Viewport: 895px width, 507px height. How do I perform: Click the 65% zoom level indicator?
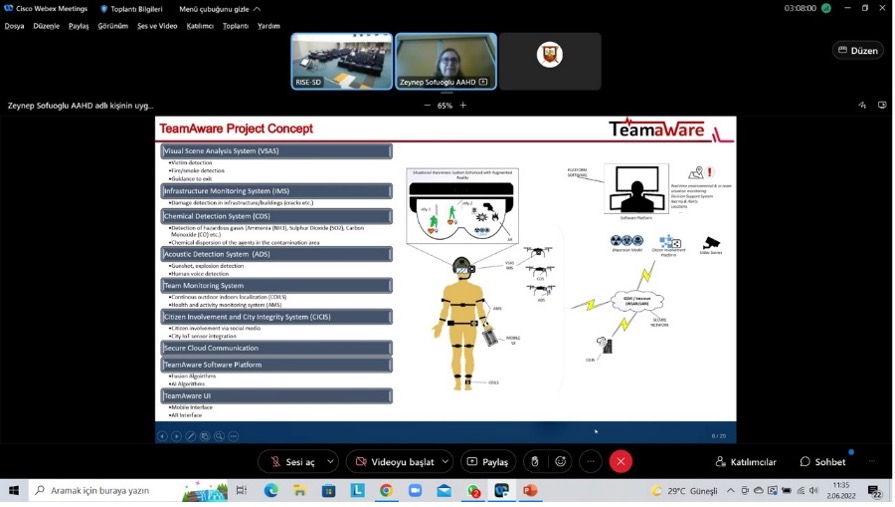tap(445, 105)
